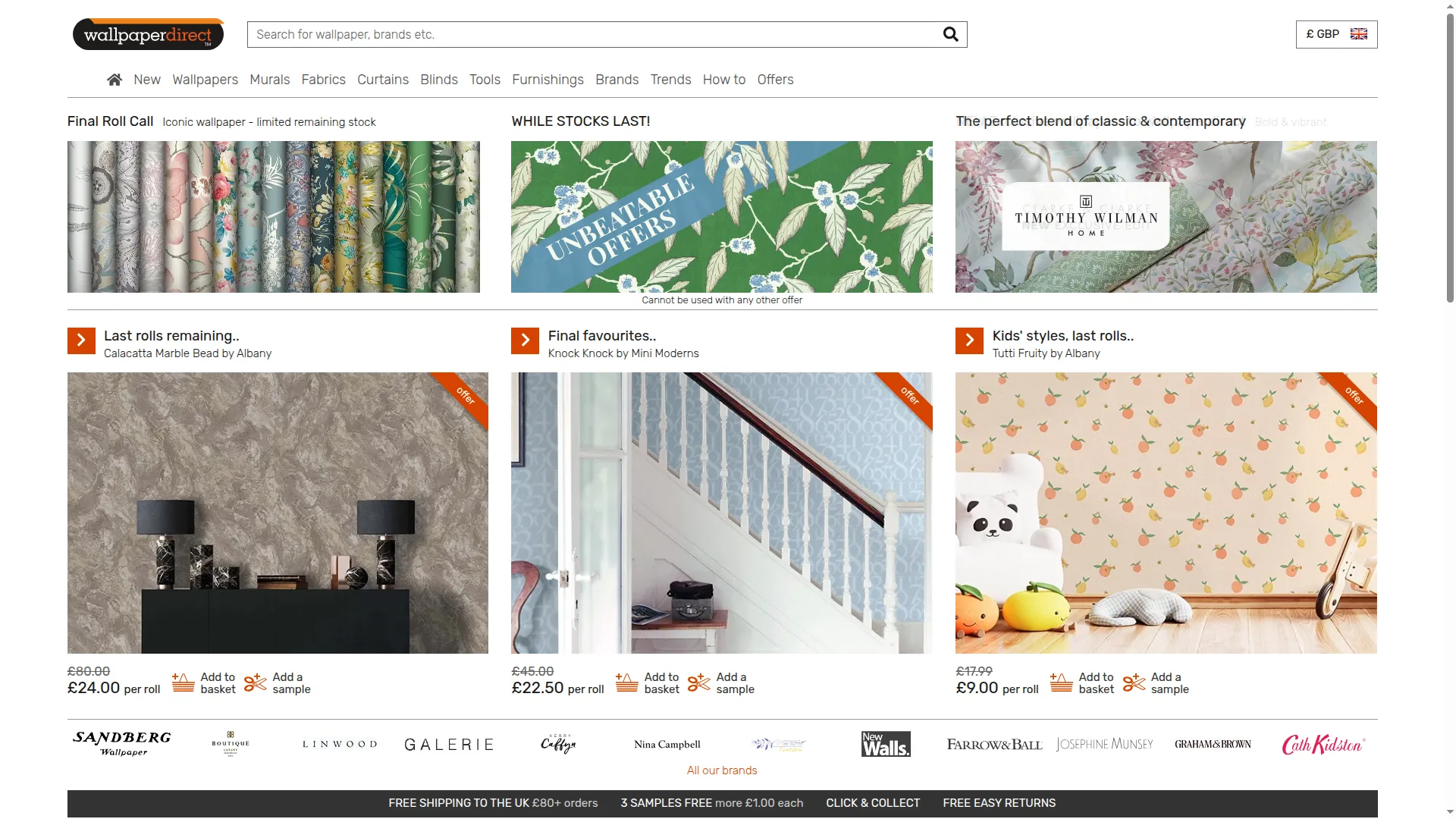1456x819 pixels.
Task: Open the Timothy Wilman Home banner
Action: pos(1166,217)
